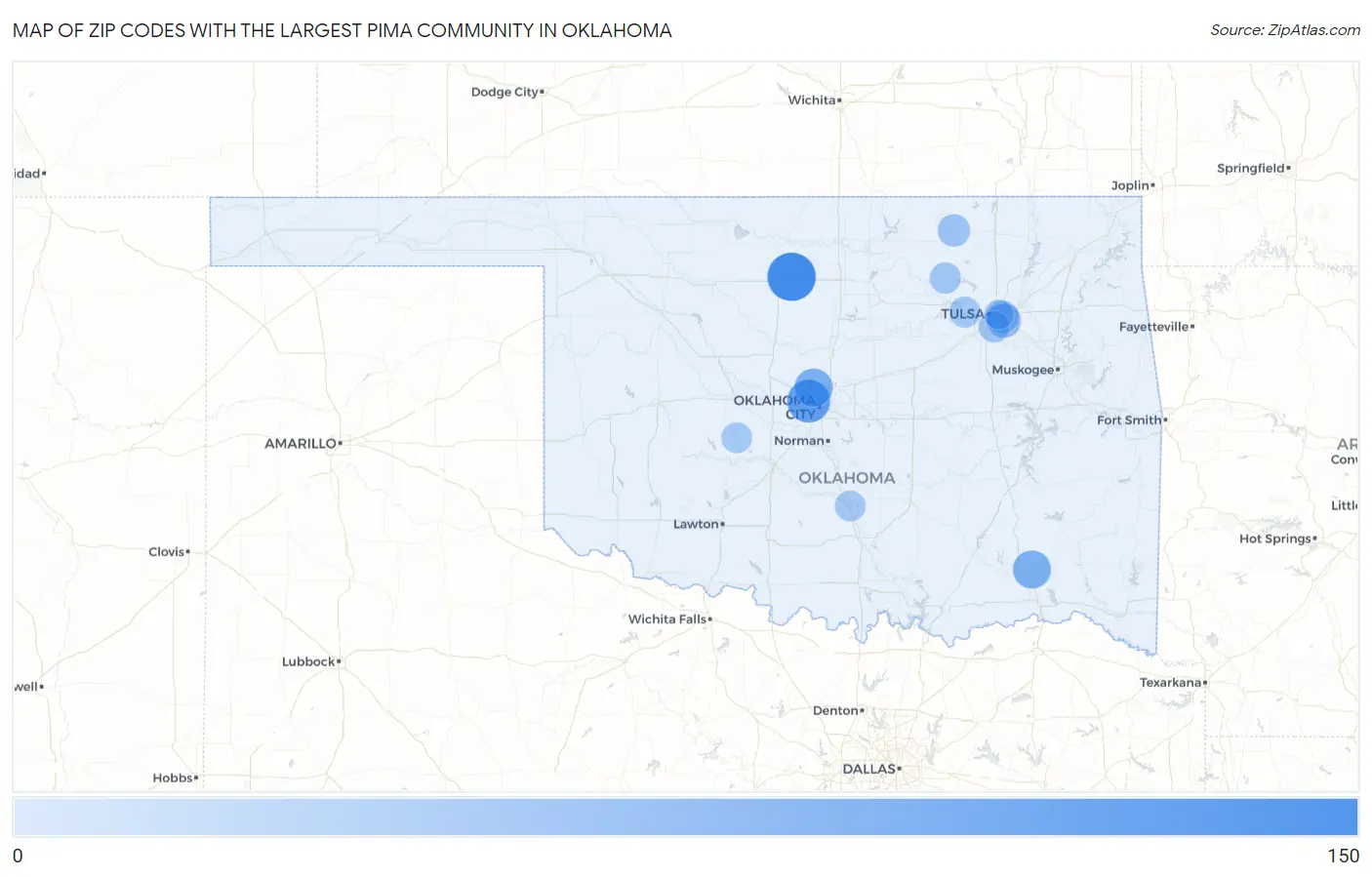Click the map title heading

(x=343, y=30)
